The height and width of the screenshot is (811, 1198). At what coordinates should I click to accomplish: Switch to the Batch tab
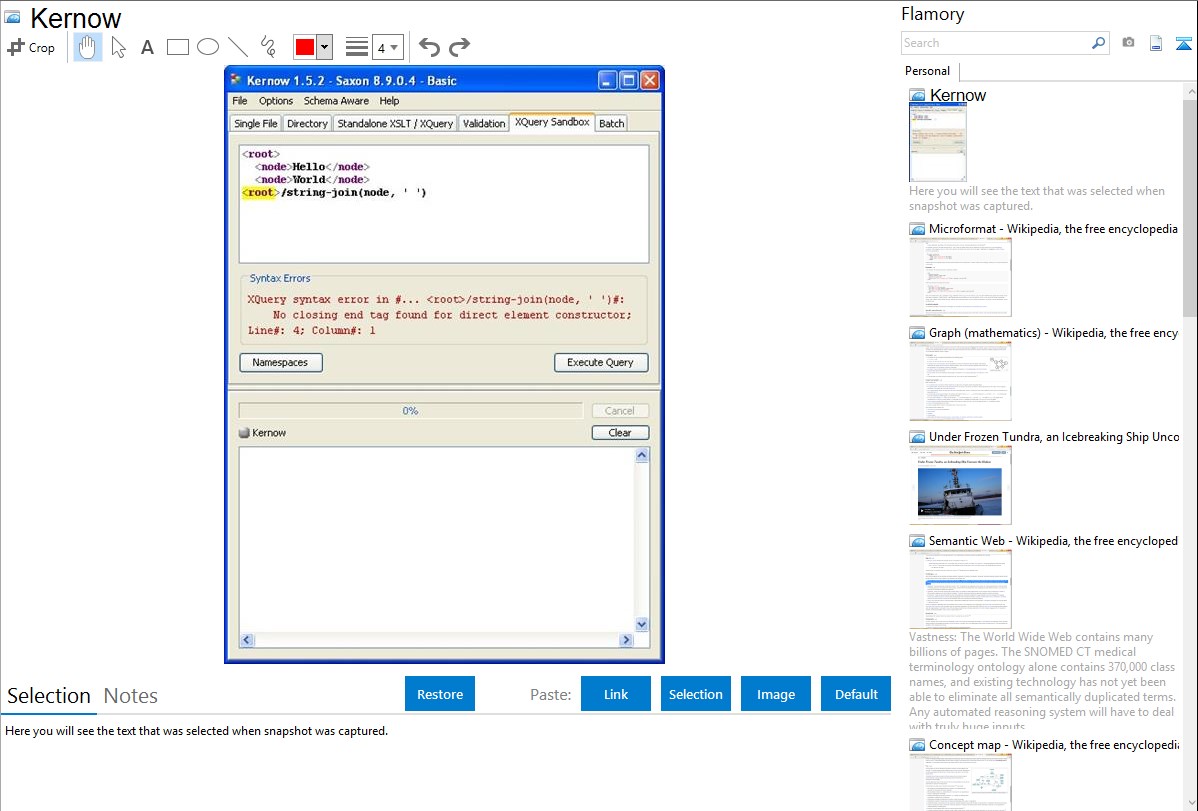611,123
